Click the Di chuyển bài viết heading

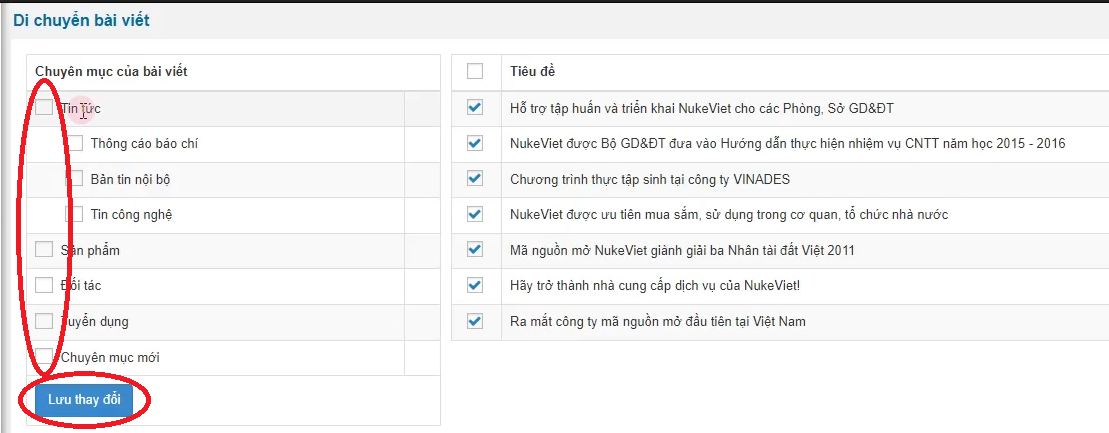(81, 21)
